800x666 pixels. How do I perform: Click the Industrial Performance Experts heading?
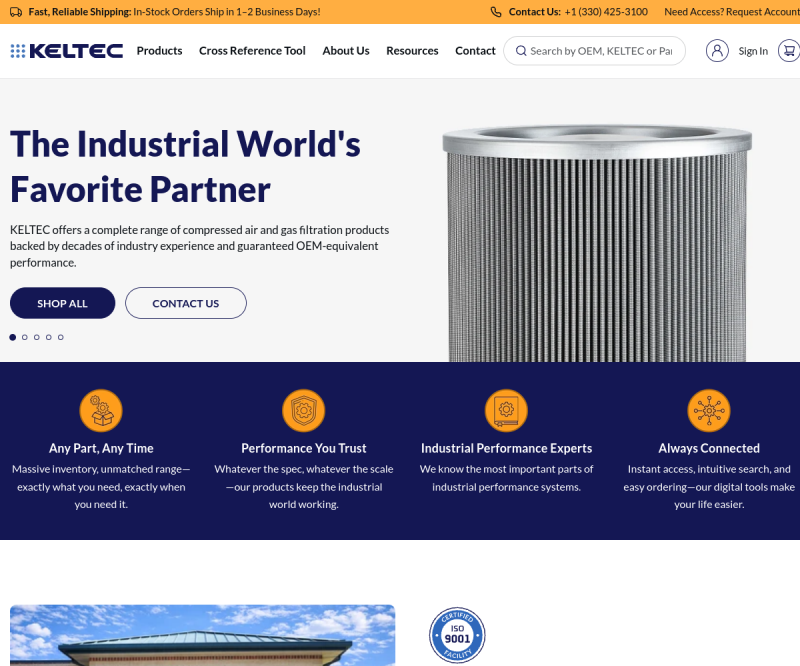(x=506, y=448)
